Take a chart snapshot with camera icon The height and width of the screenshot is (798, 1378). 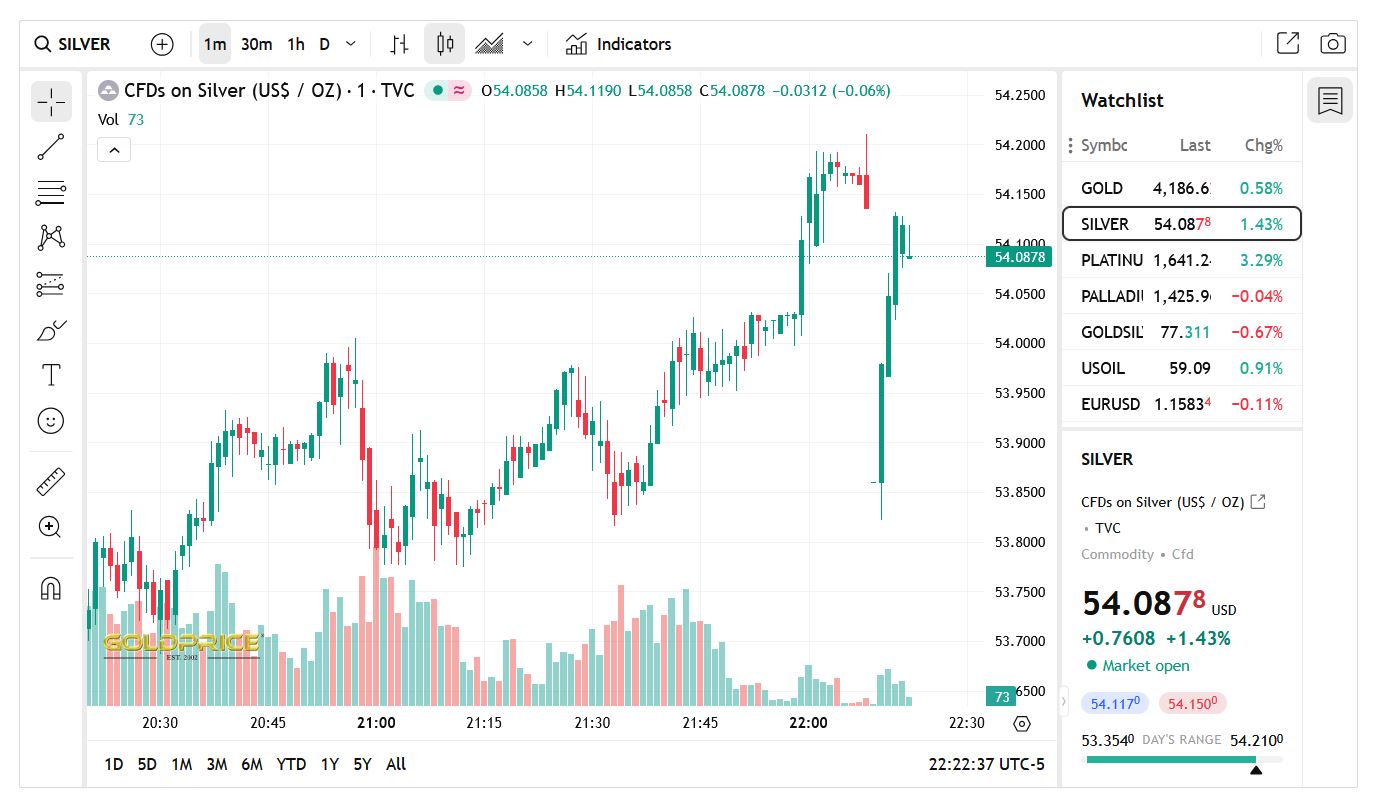click(1332, 44)
